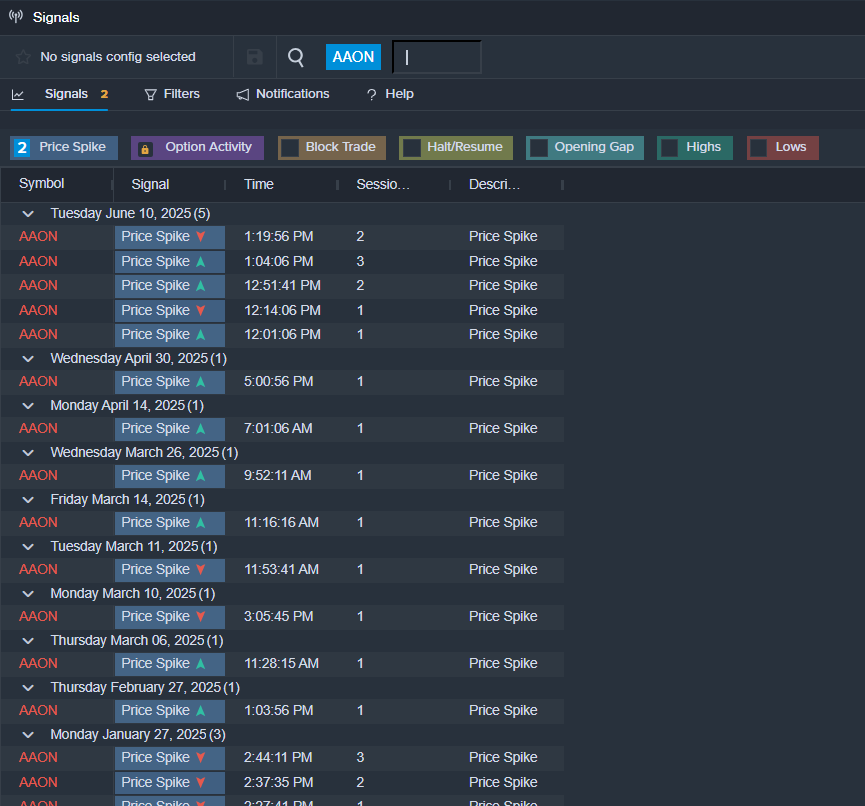Click the question mark Help icon

(x=372, y=95)
